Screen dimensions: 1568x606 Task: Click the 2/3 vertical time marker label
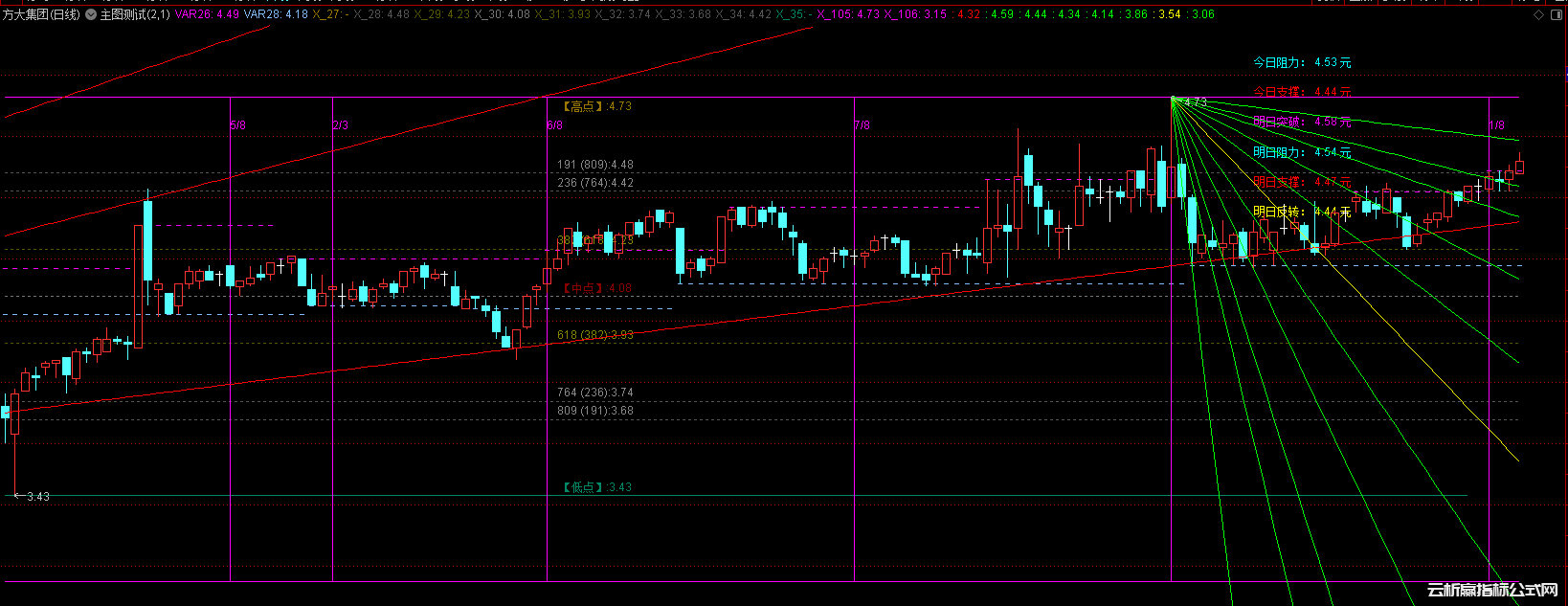[341, 125]
